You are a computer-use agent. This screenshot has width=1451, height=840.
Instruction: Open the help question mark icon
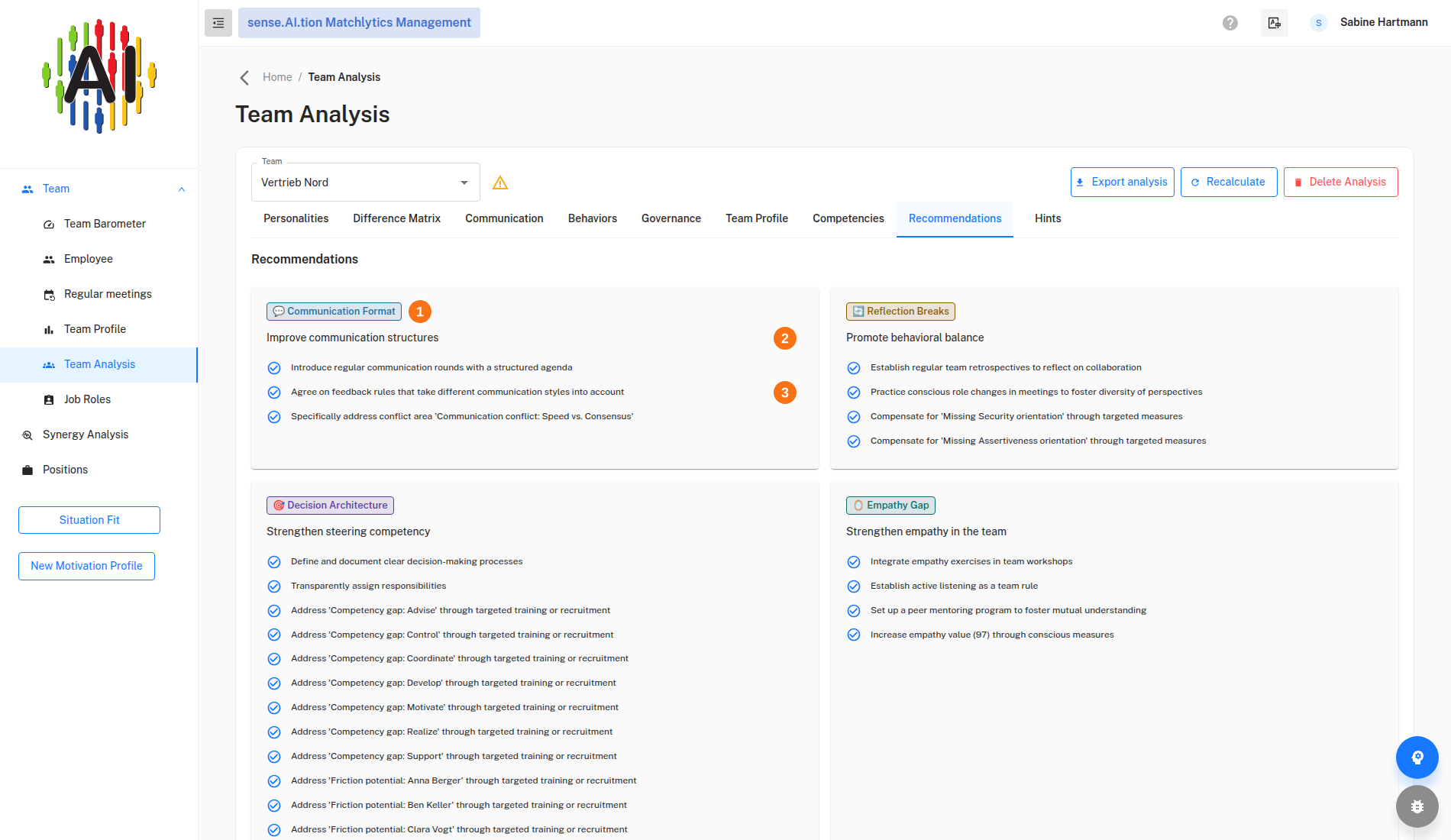coord(1230,23)
